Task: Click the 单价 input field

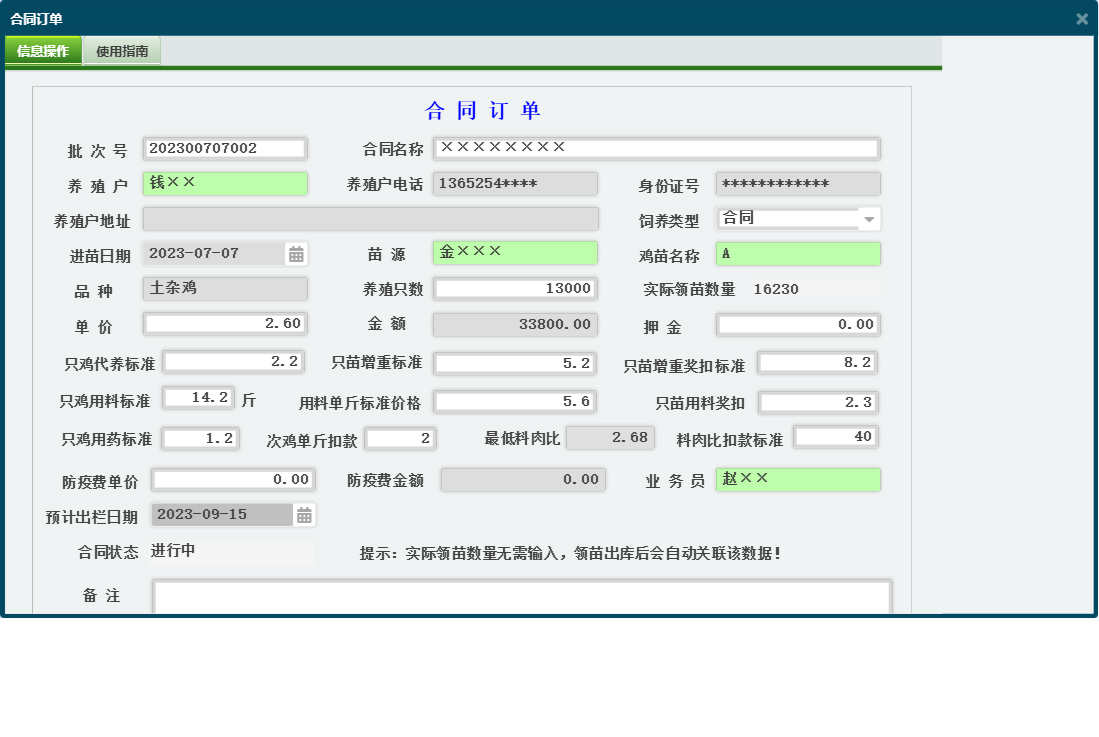Action: pyautogui.click(x=225, y=323)
